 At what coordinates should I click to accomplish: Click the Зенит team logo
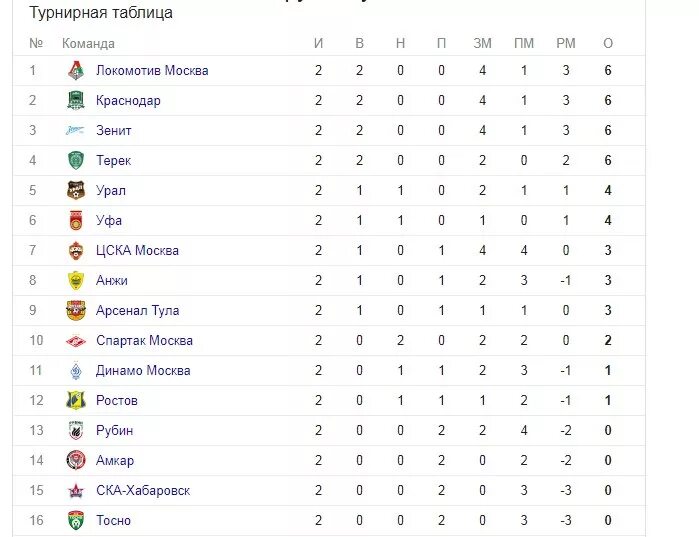coord(76,130)
